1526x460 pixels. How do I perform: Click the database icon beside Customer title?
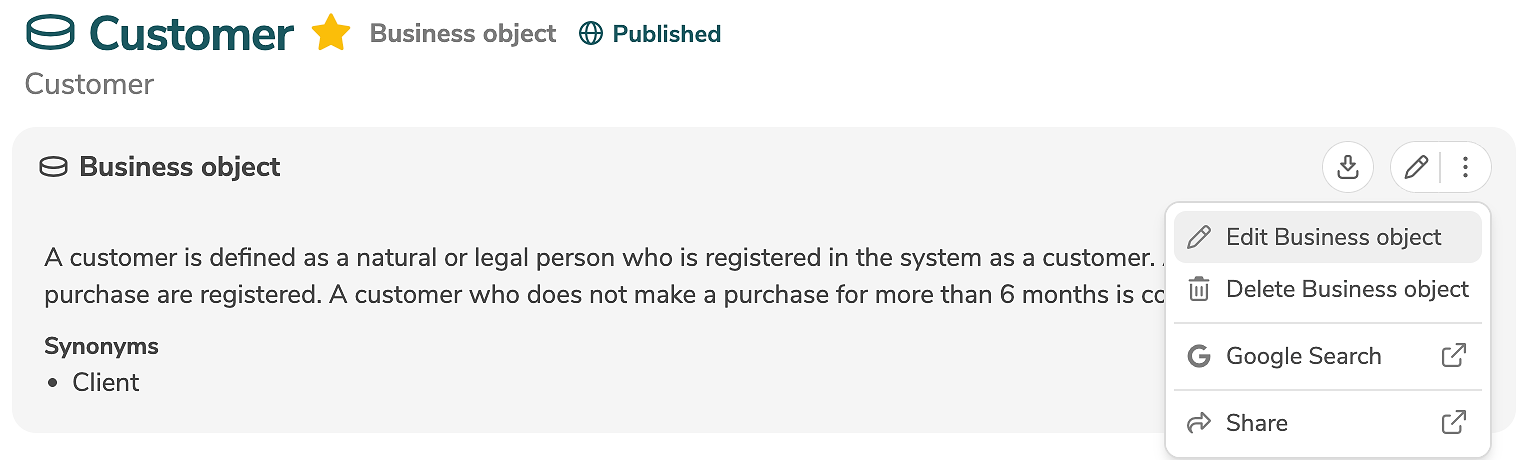point(51,34)
